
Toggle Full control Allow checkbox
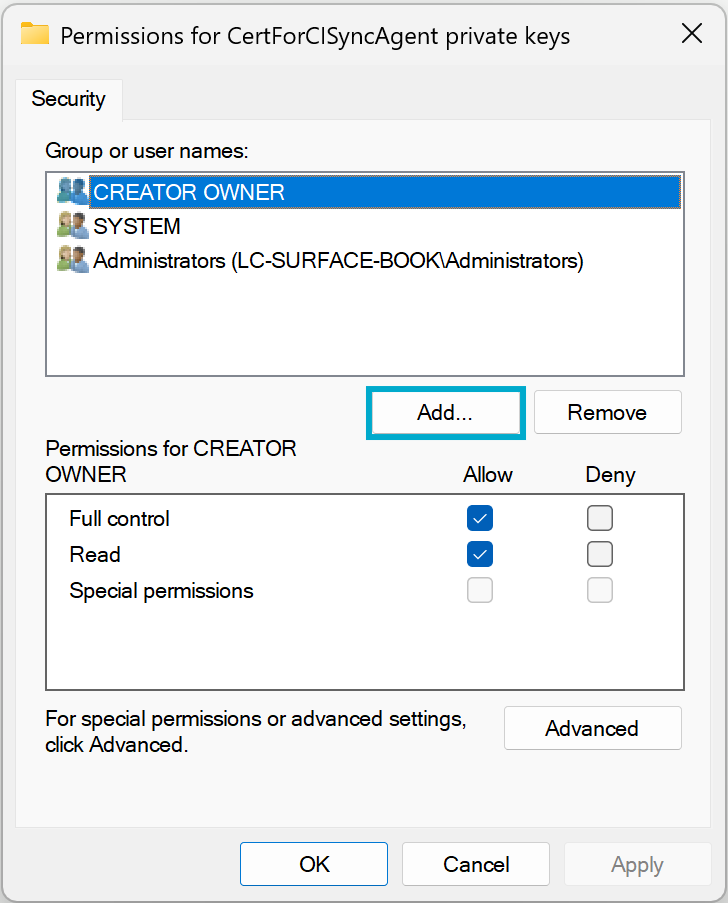point(480,518)
